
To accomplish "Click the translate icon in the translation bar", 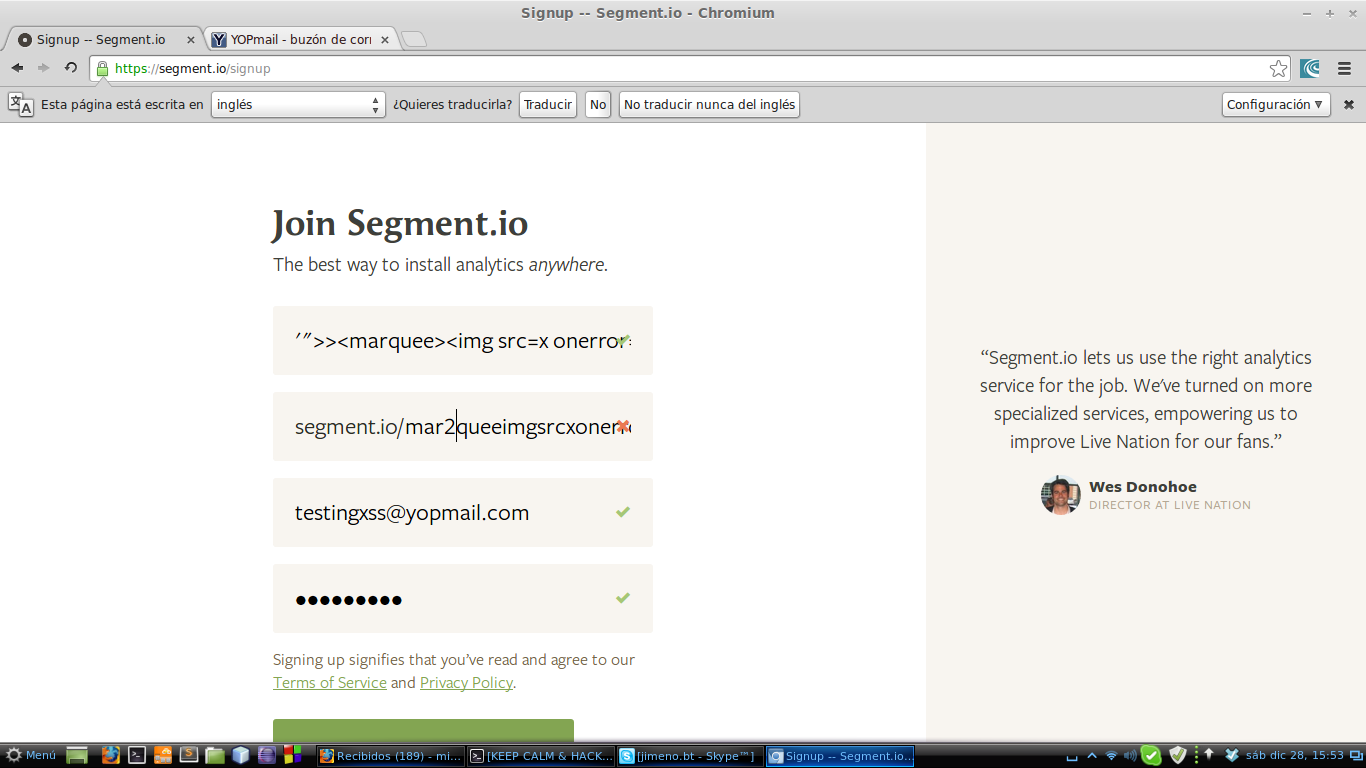I will tap(21, 104).
